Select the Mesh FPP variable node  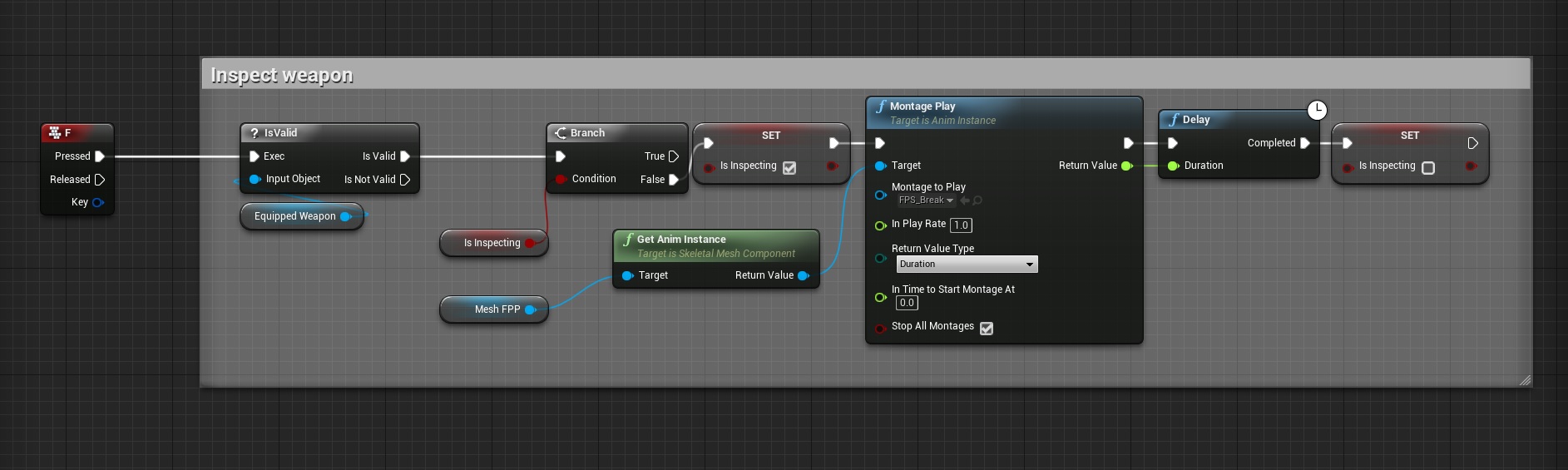(x=497, y=309)
